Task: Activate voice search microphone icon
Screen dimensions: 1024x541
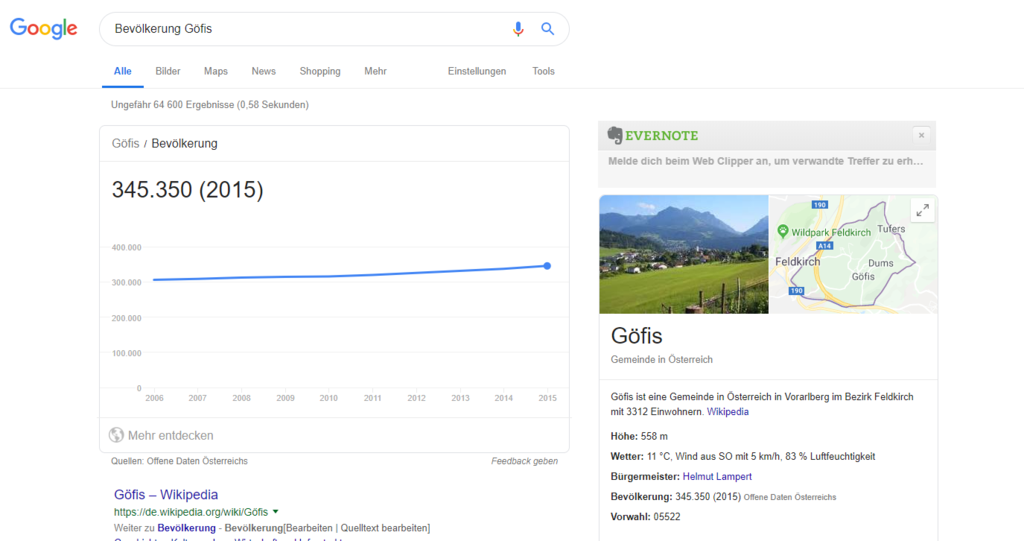Action: click(518, 29)
